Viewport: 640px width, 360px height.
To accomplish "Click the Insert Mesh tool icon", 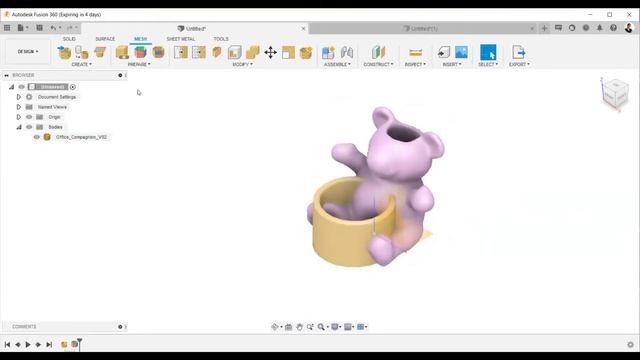I will pyautogui.click(x=64, y=52).
